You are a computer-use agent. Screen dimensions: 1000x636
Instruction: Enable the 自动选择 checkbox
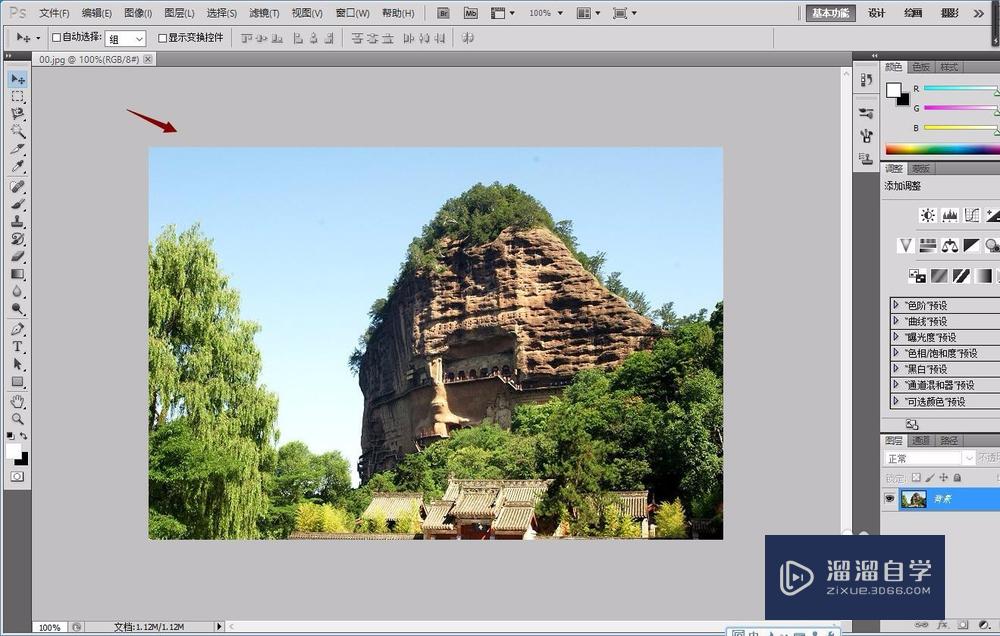tap(56, 38)
